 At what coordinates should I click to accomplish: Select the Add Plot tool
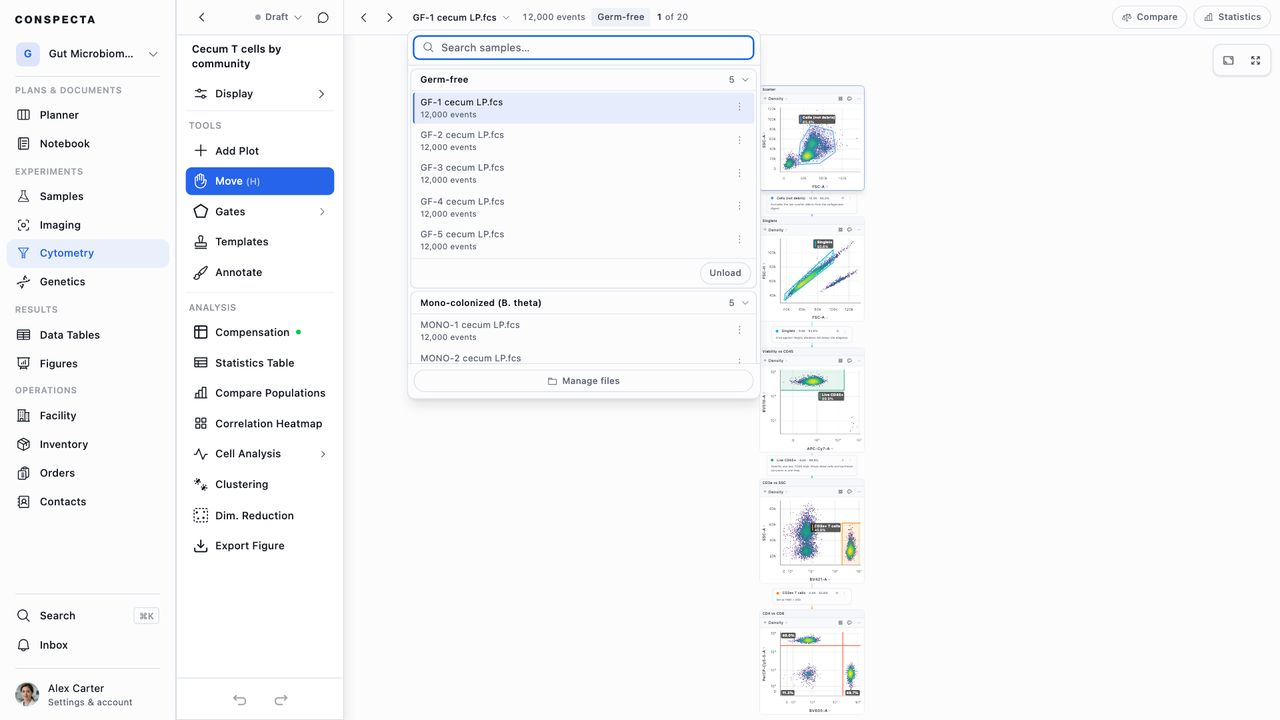point(260,151)
